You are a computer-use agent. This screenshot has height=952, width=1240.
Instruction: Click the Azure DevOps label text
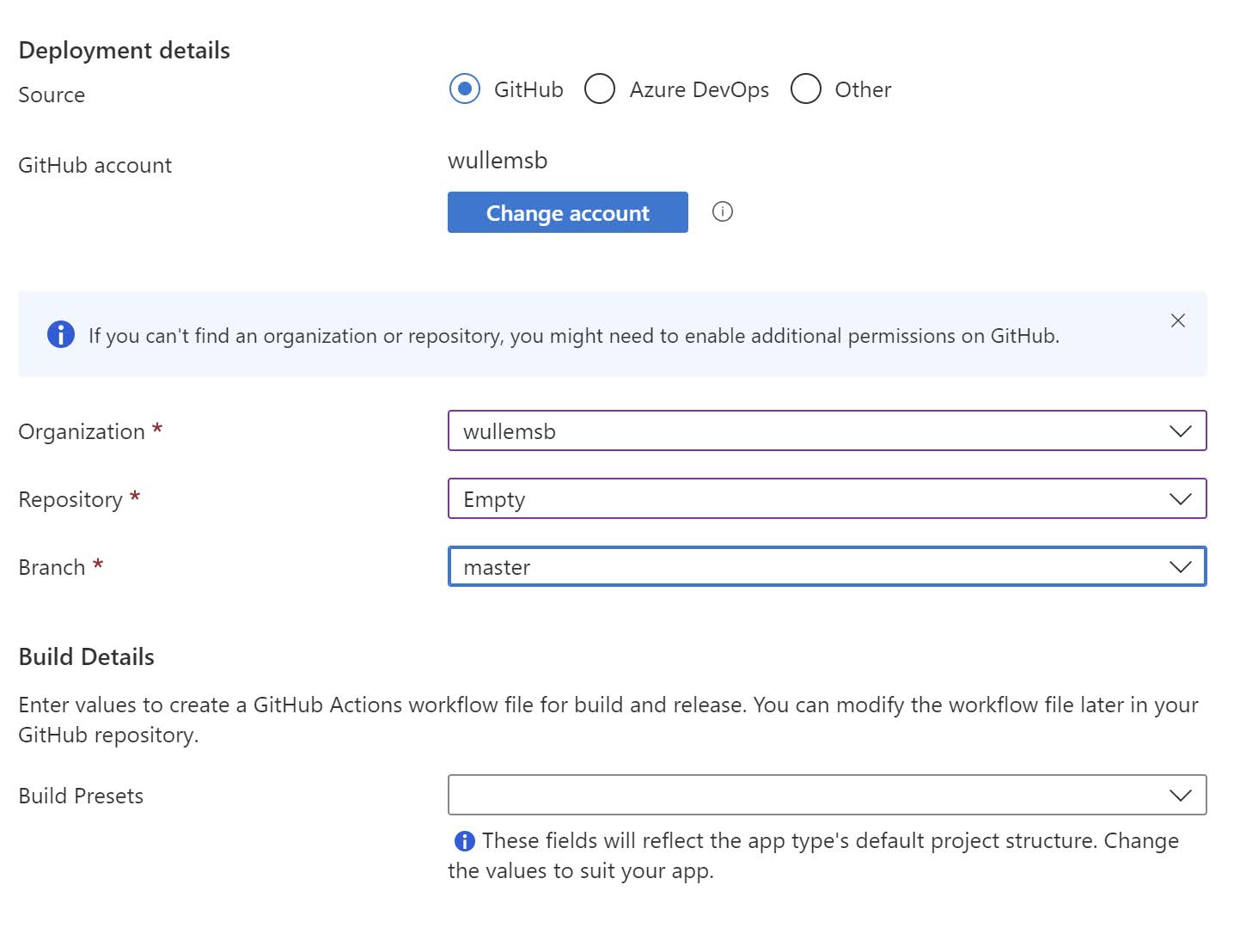(x=699, y=89)
